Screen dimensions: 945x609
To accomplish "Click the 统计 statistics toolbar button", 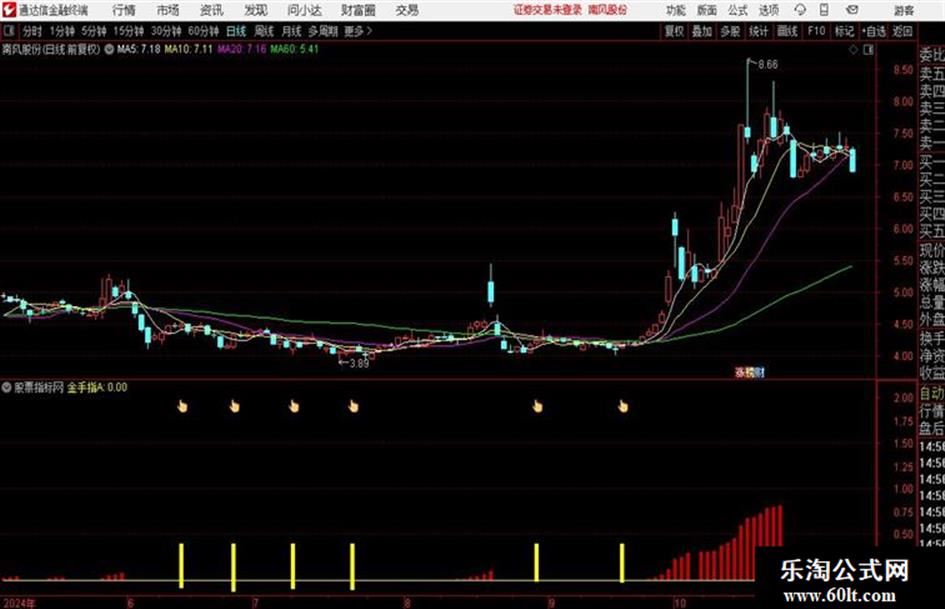I will [758, 31].
